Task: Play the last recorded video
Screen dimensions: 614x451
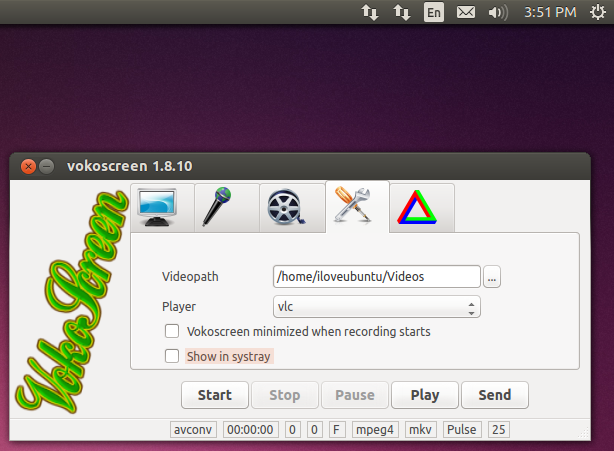Action: pos(425,395)
